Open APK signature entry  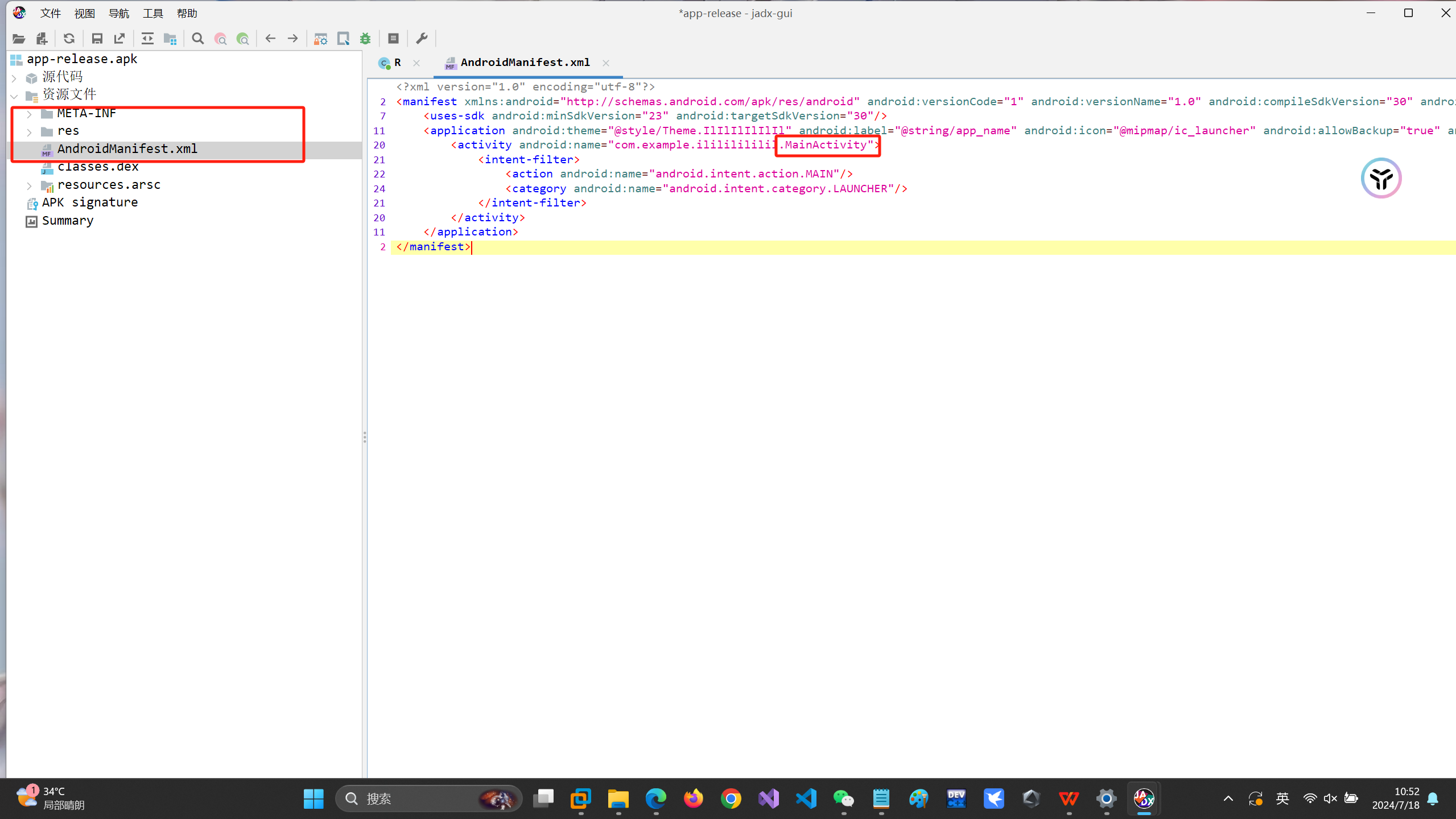pos(89,202)
